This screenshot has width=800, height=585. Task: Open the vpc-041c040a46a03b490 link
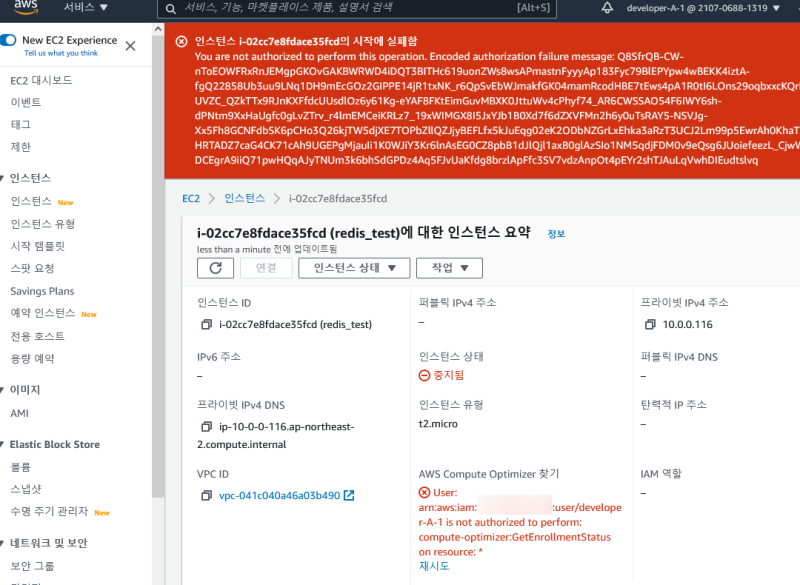(280, 495)
